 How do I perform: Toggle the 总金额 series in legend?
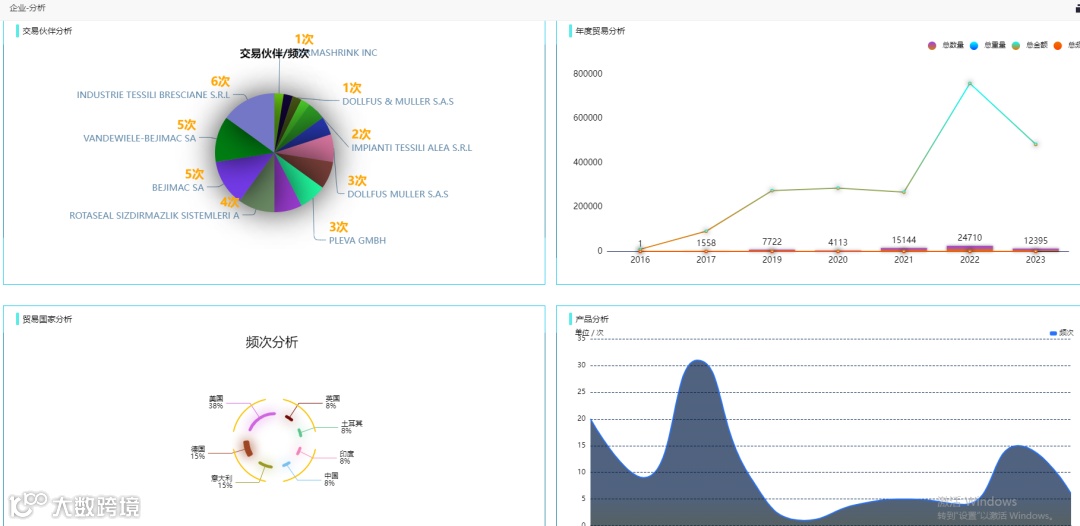click(x=1029, y=45)
